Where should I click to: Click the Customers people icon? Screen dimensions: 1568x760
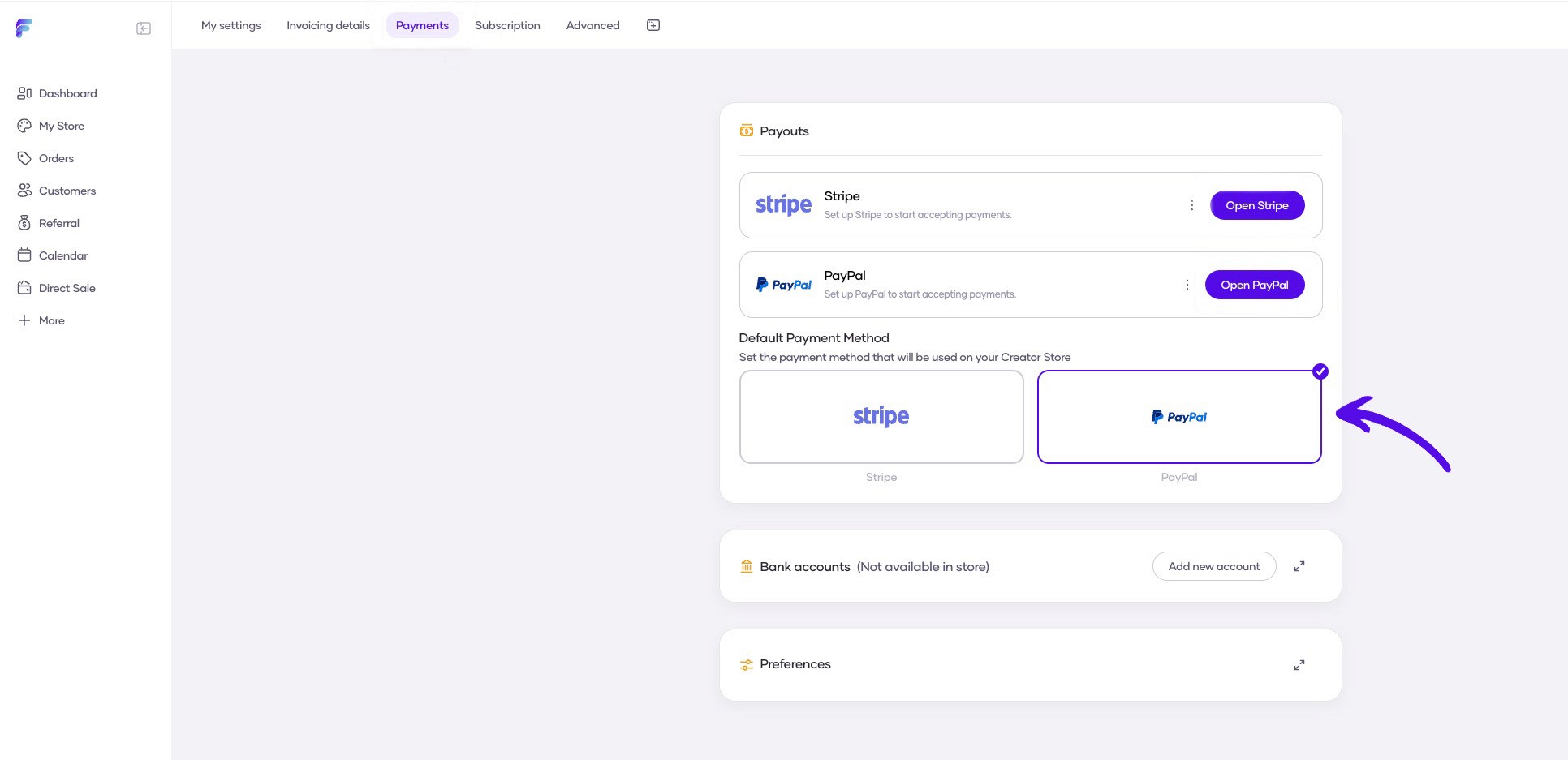[x=24, y=191]
